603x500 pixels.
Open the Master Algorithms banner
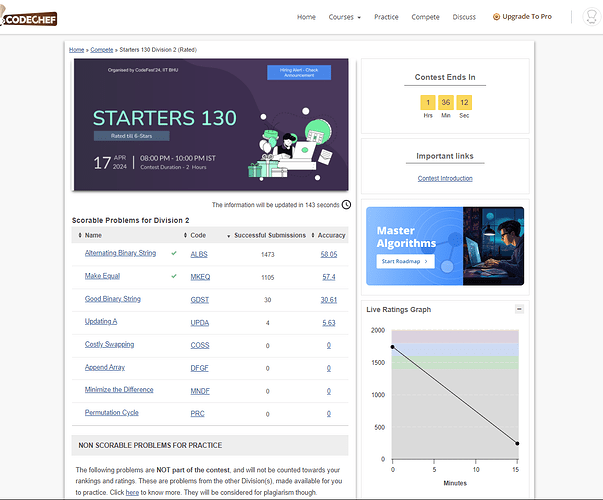click(x=445, y=246)
